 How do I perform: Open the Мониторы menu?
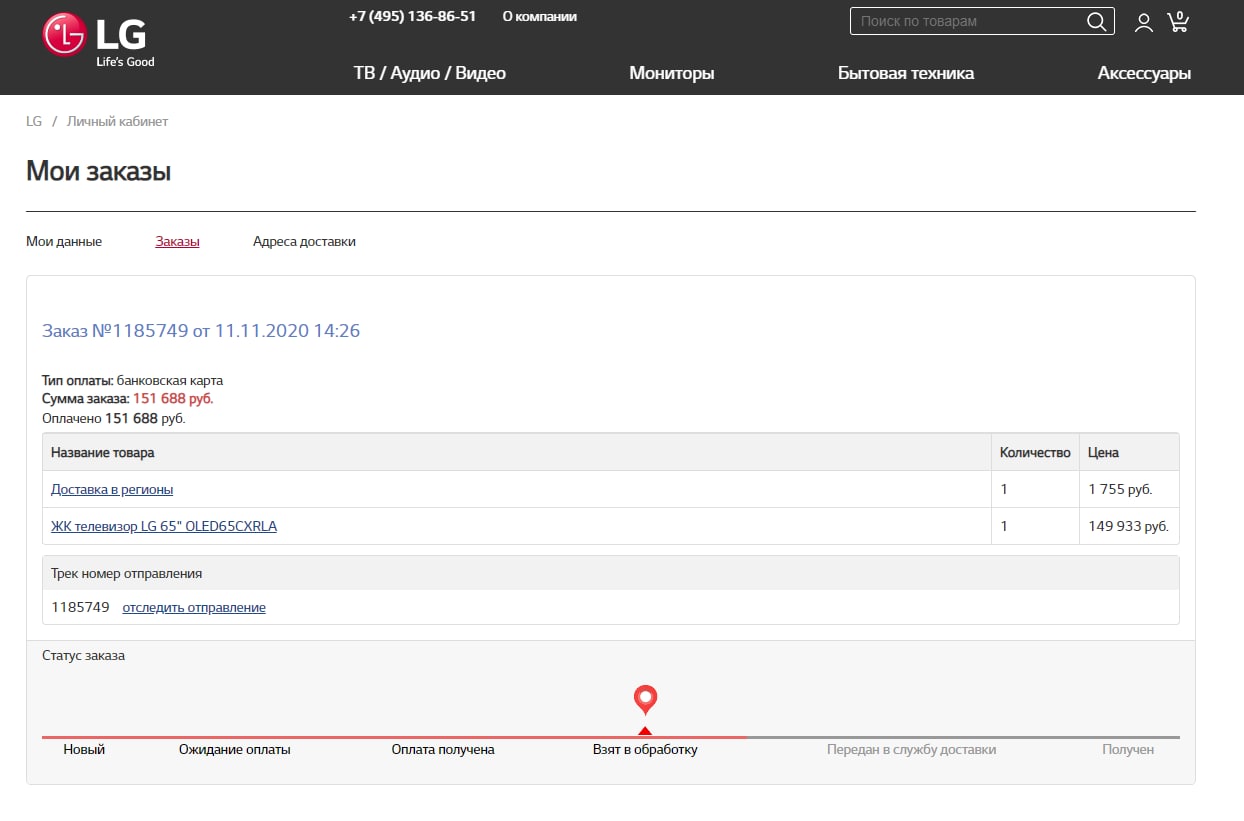[x=671, y=73]
